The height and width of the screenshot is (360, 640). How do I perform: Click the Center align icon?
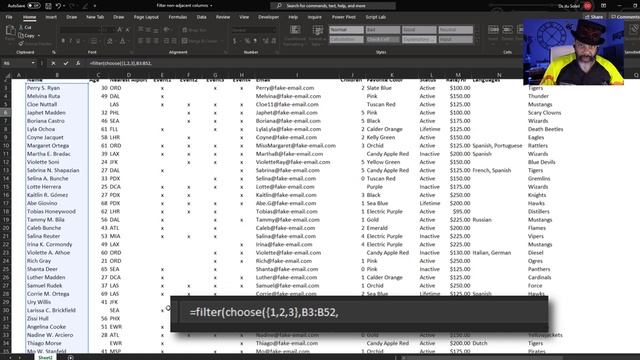(x=148, y=41)
